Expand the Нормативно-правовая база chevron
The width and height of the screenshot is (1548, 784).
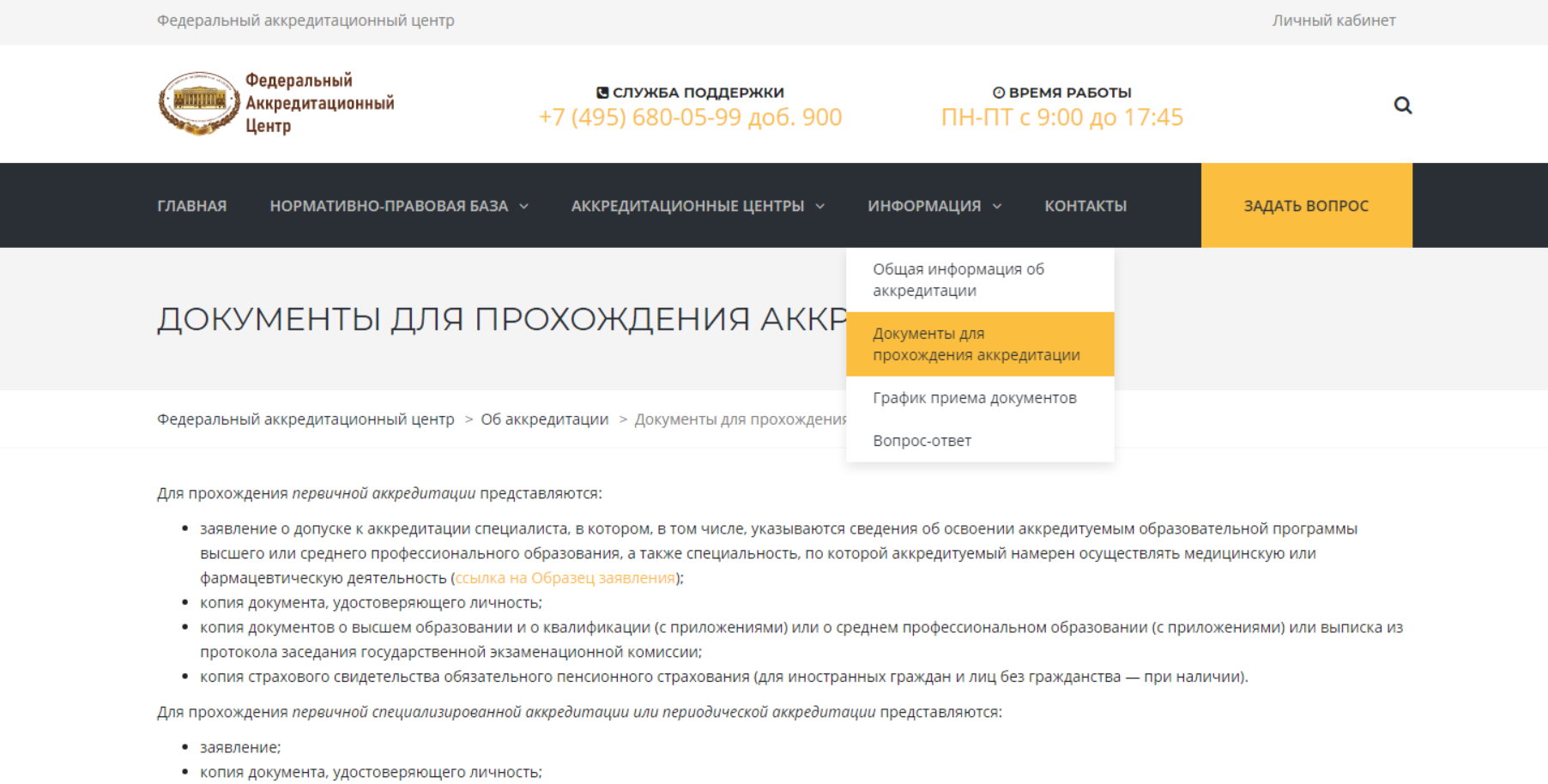point(523,206)
